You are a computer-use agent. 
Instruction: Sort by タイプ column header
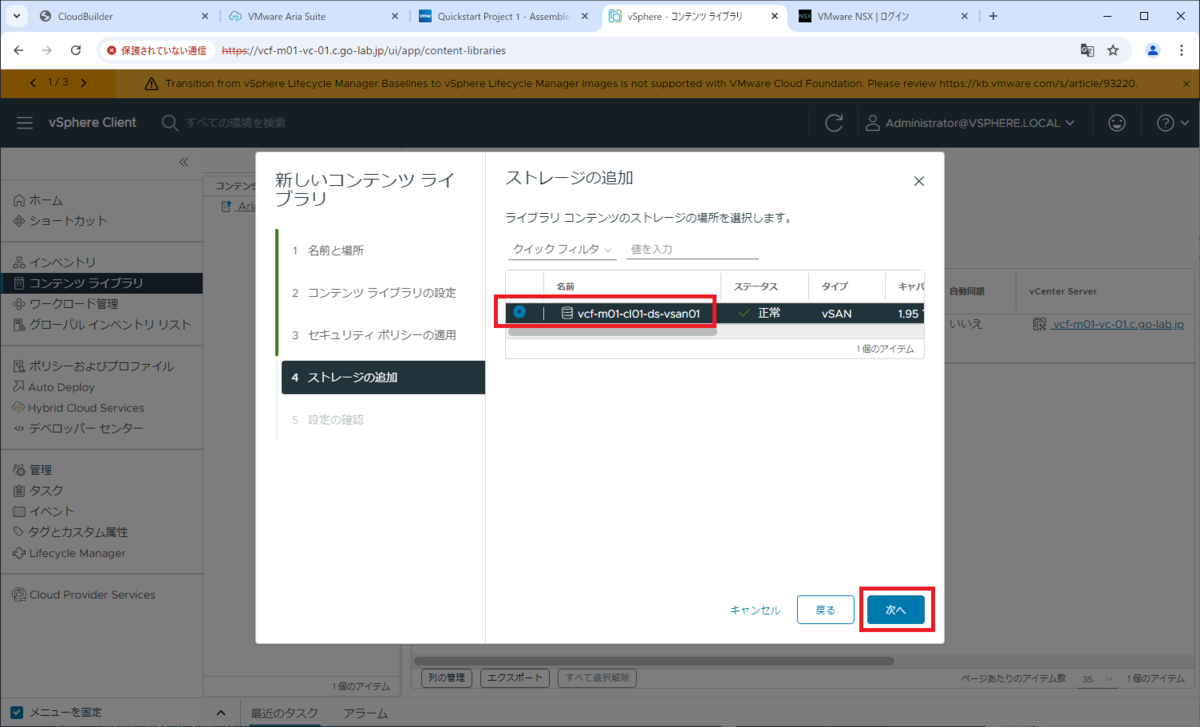834,286
